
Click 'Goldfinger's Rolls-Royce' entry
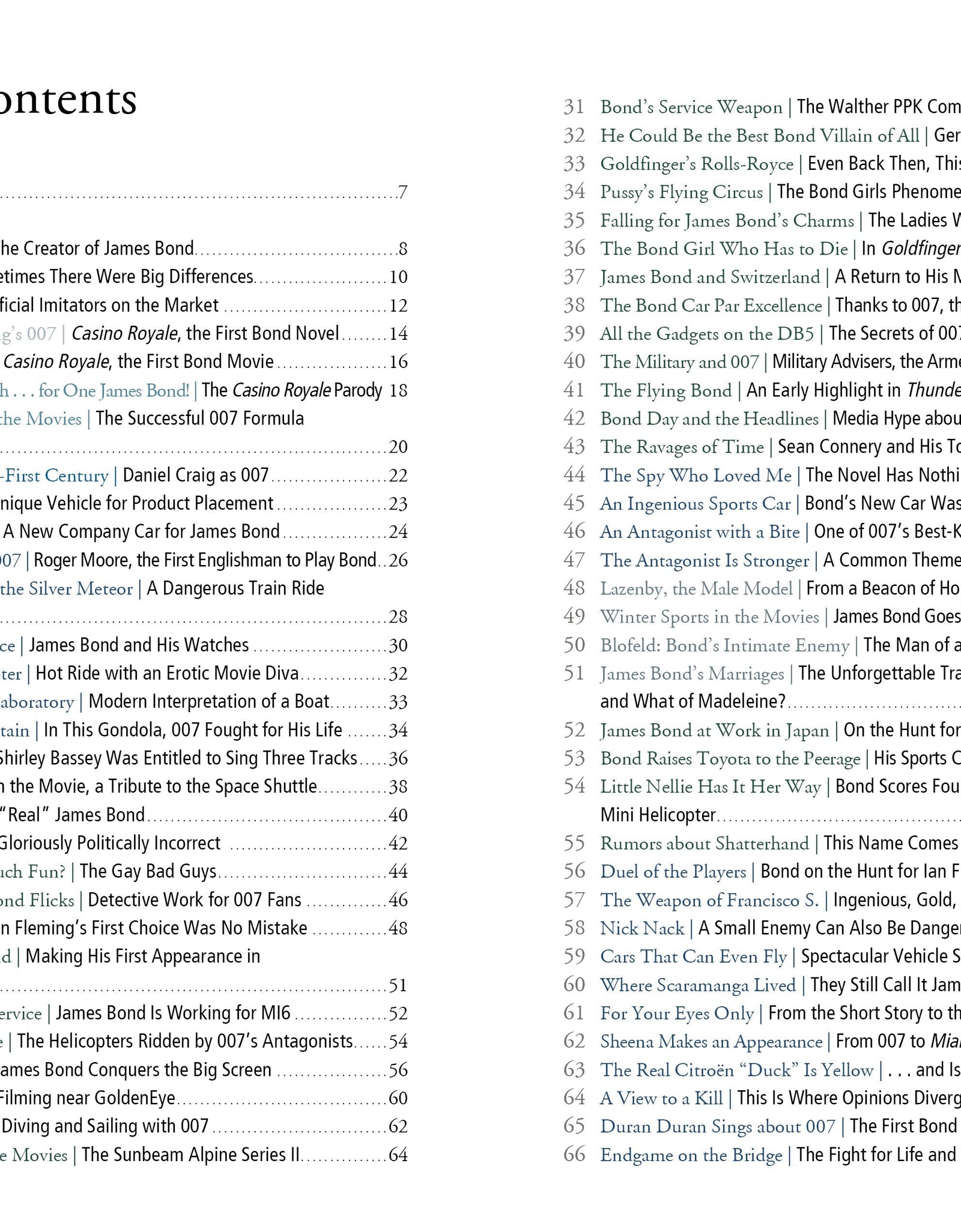pyautogui.click(x=697, y=164)
